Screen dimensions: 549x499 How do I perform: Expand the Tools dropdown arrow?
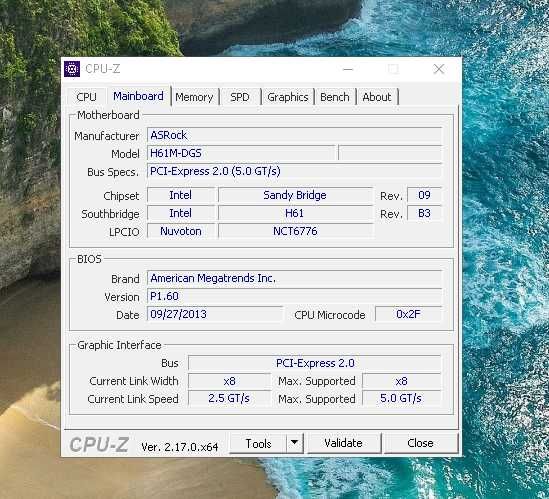295,443
